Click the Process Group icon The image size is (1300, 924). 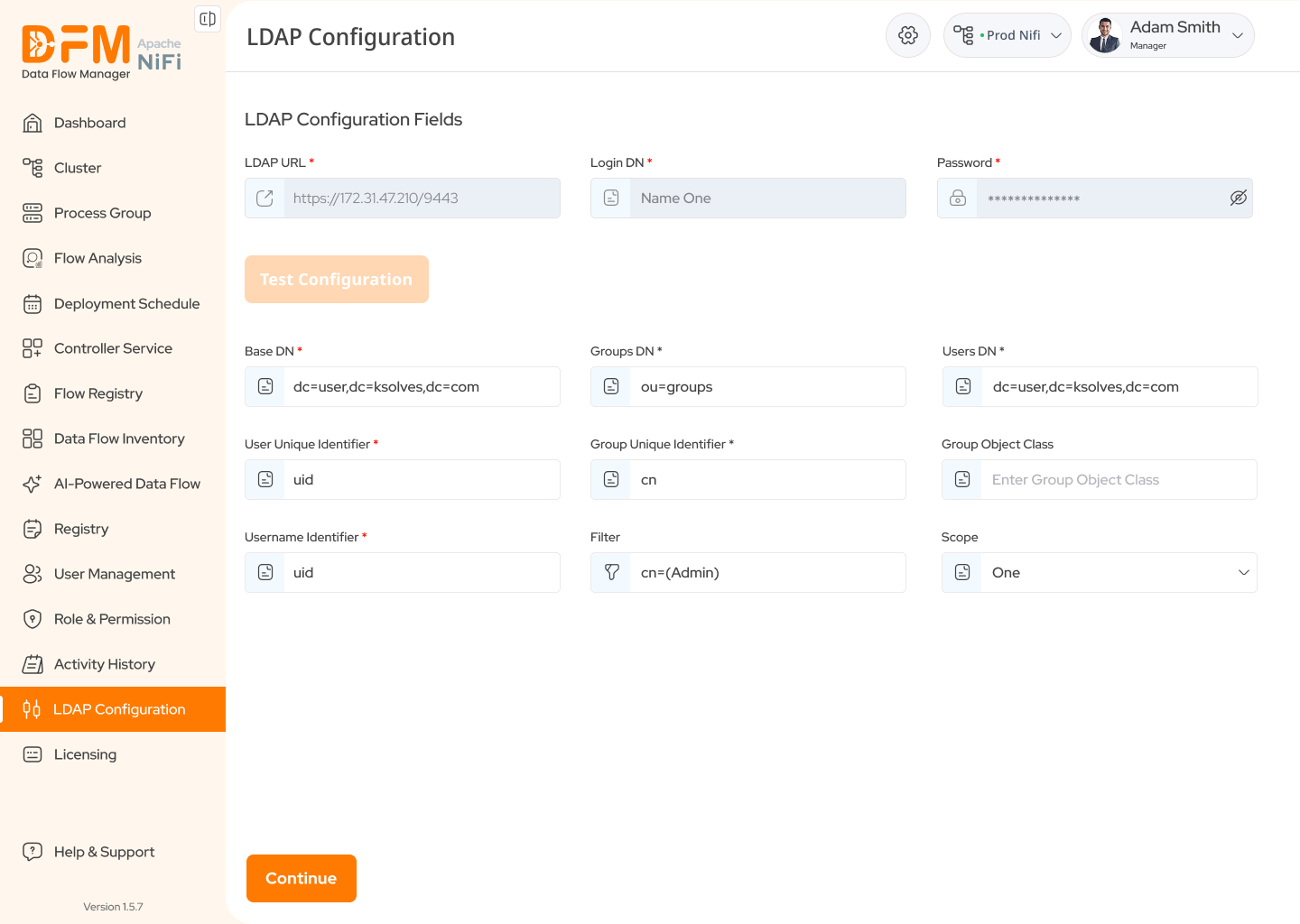[x=32, y=213]
